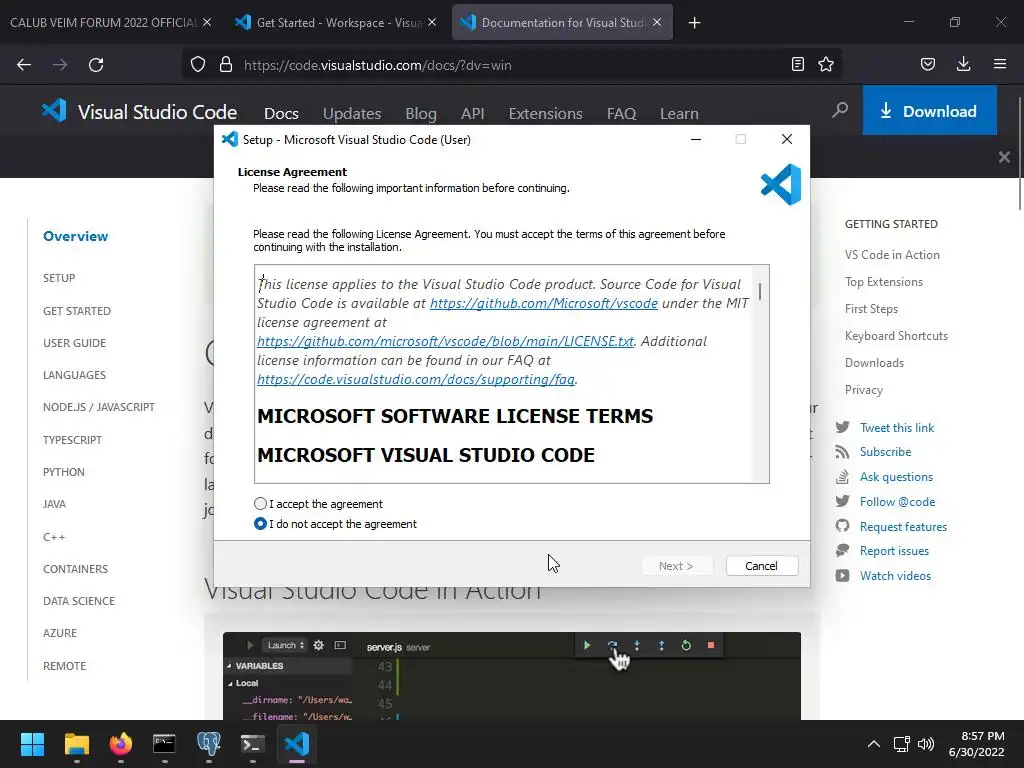Go to VS Code in Action link
Image resolution: width=1024 pixels, height=768 pixels.
(892, 255)
